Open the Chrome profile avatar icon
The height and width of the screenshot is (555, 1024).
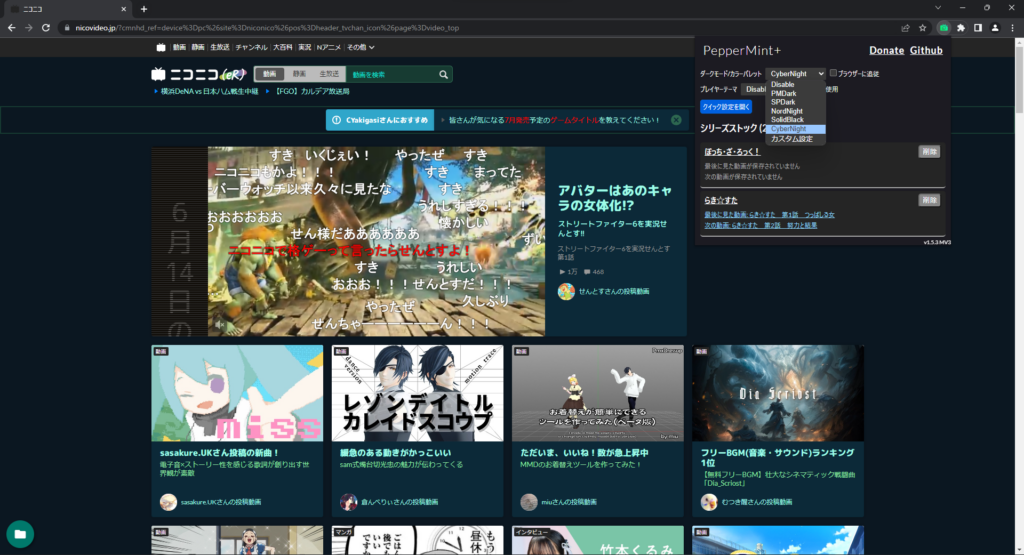tap(995, 28)
